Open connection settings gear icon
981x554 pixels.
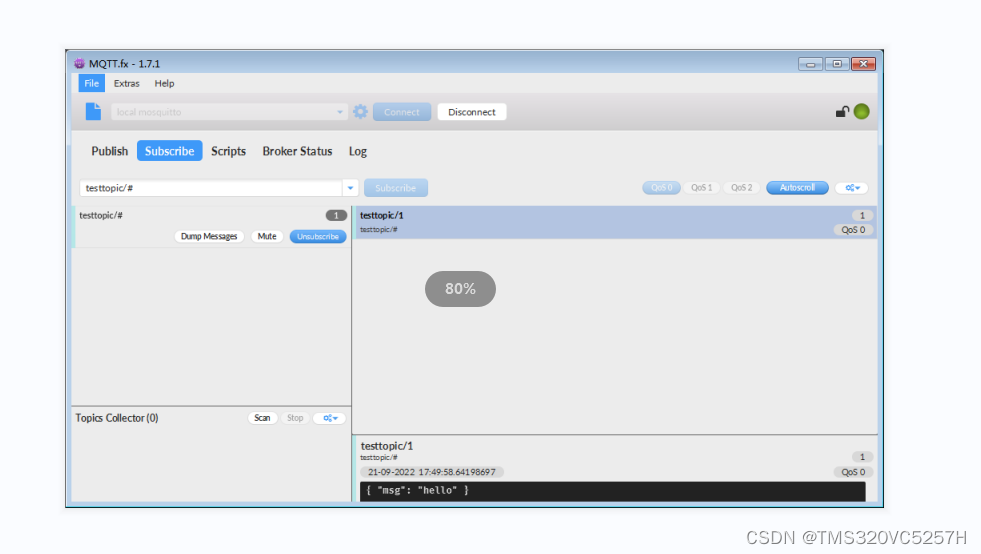360,111
